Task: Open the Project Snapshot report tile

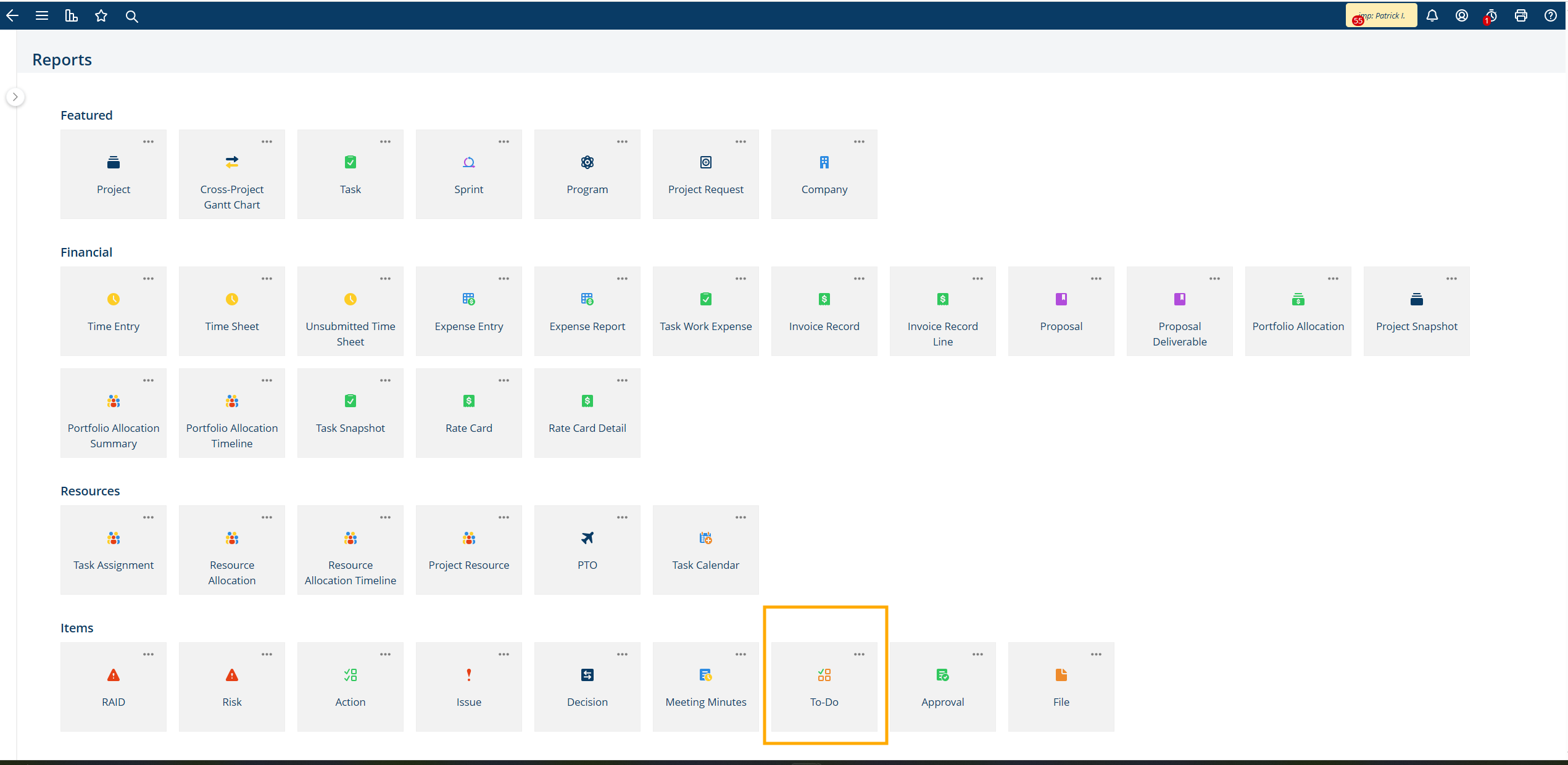Action: coord(1417,311)
